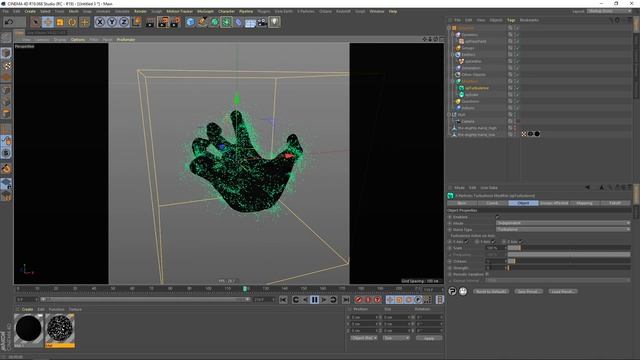Switch to the Groups Affected tab
640x360 pixels.
pos(554,203)
